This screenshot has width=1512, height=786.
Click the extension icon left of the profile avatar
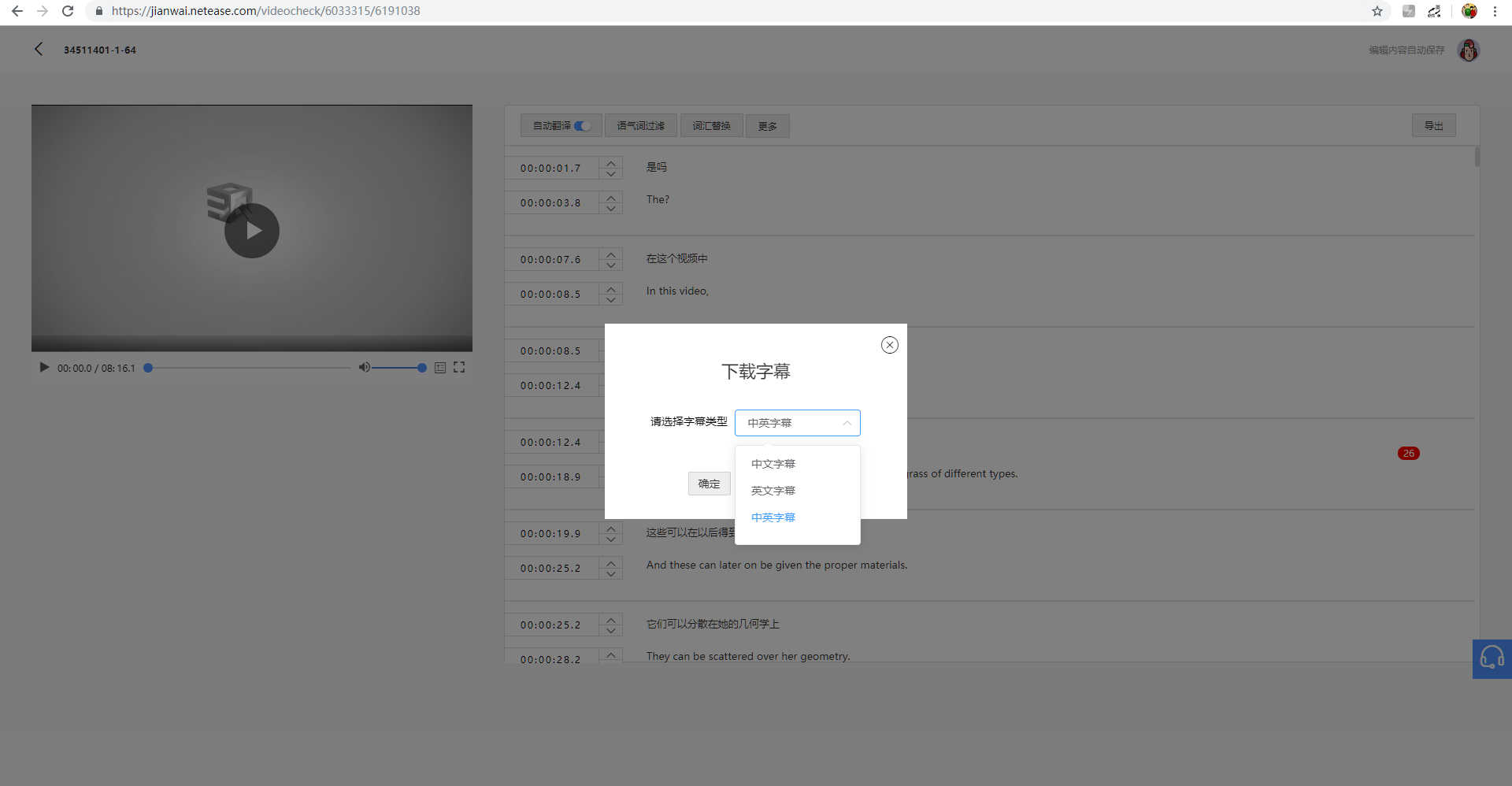tap(1434, 11)
